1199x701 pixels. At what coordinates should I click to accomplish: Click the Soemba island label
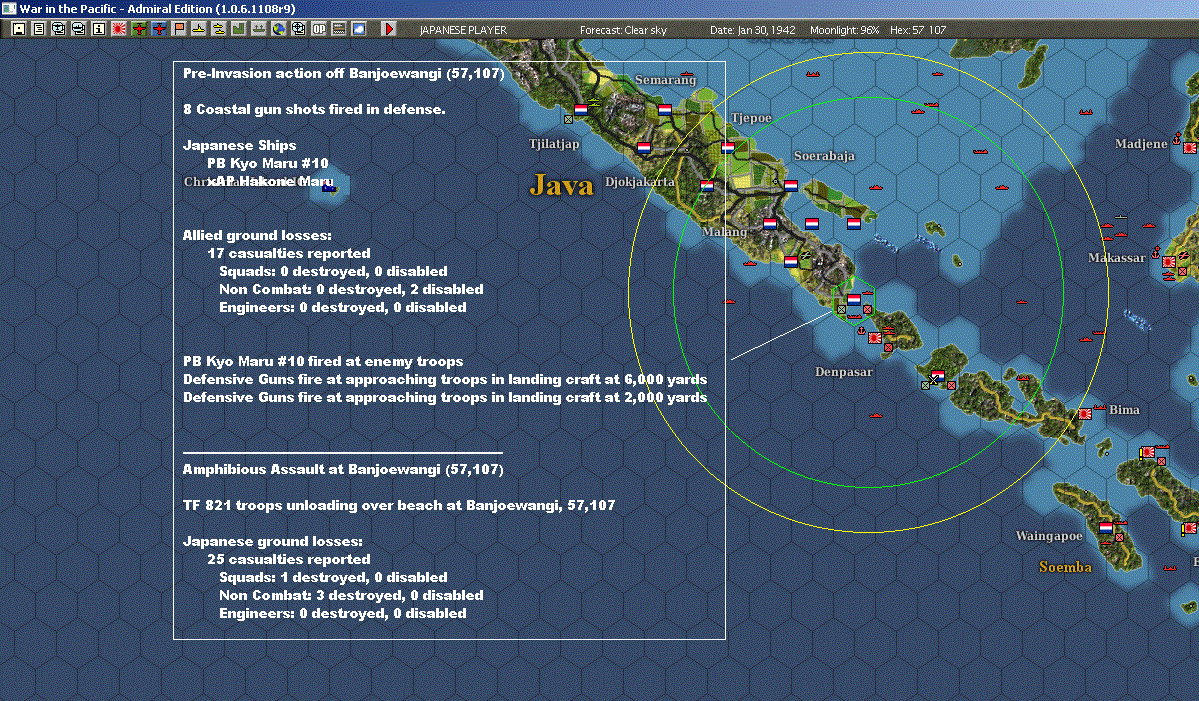(x=1065, y=566)
